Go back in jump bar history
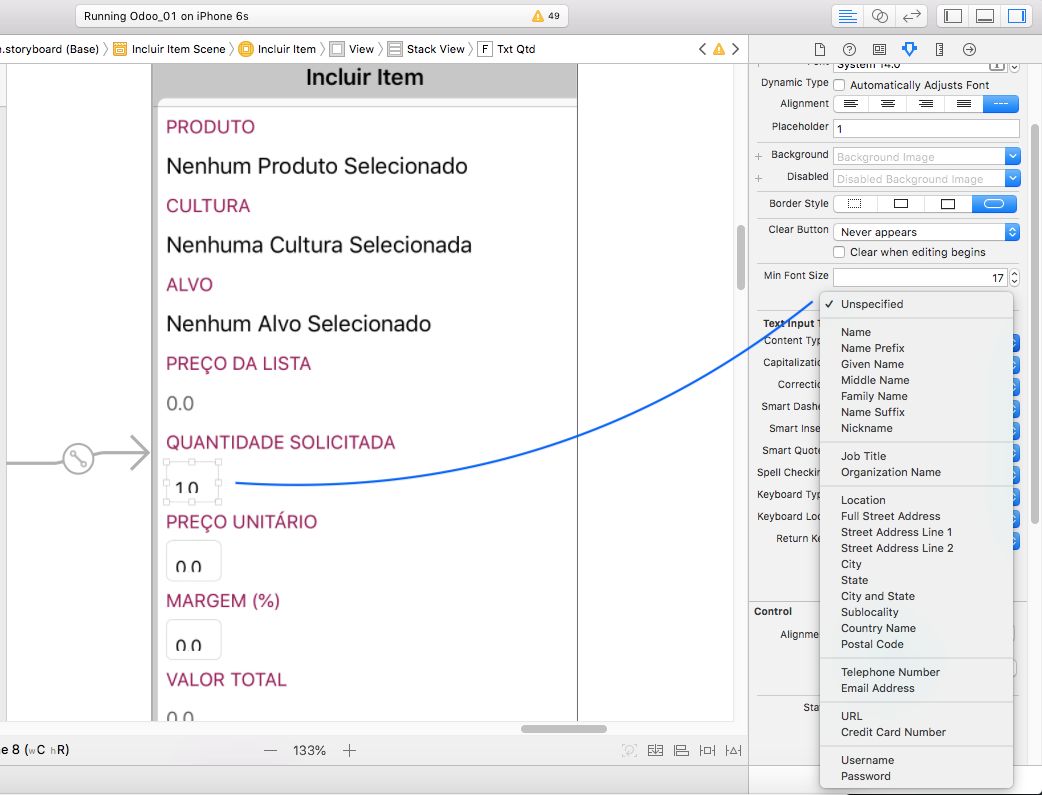This screenshot has width=1042, height=795. 702,49
